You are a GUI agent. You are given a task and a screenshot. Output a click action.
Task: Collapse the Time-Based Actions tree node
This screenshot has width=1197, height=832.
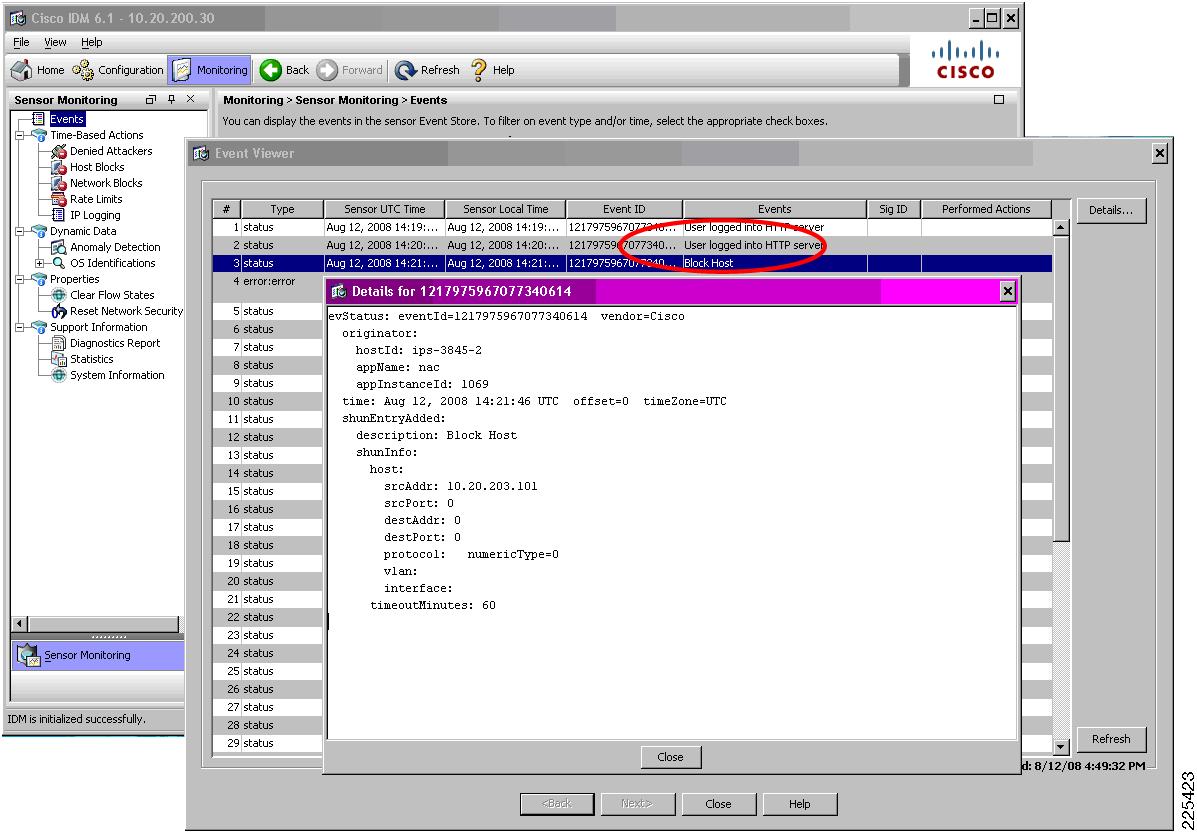(19, 135)
